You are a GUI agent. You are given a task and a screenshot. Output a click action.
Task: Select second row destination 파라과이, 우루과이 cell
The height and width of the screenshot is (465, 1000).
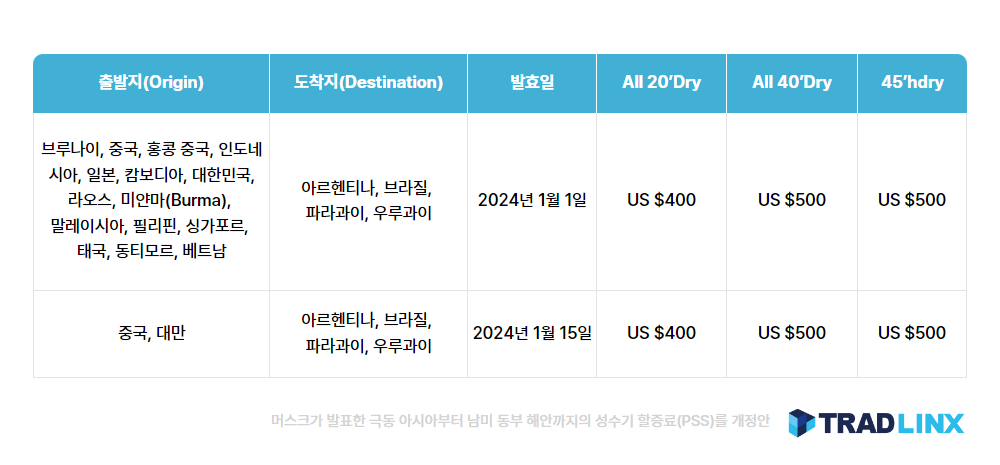pos(369,334)
